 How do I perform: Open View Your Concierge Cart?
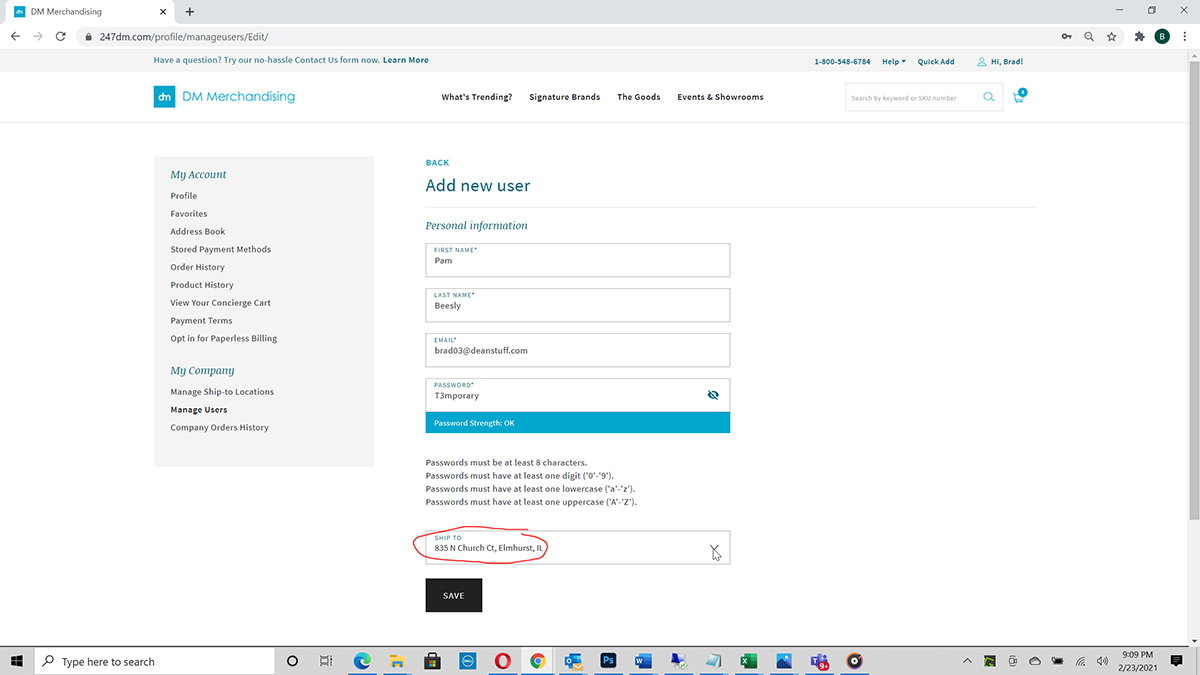pos(221,303)
